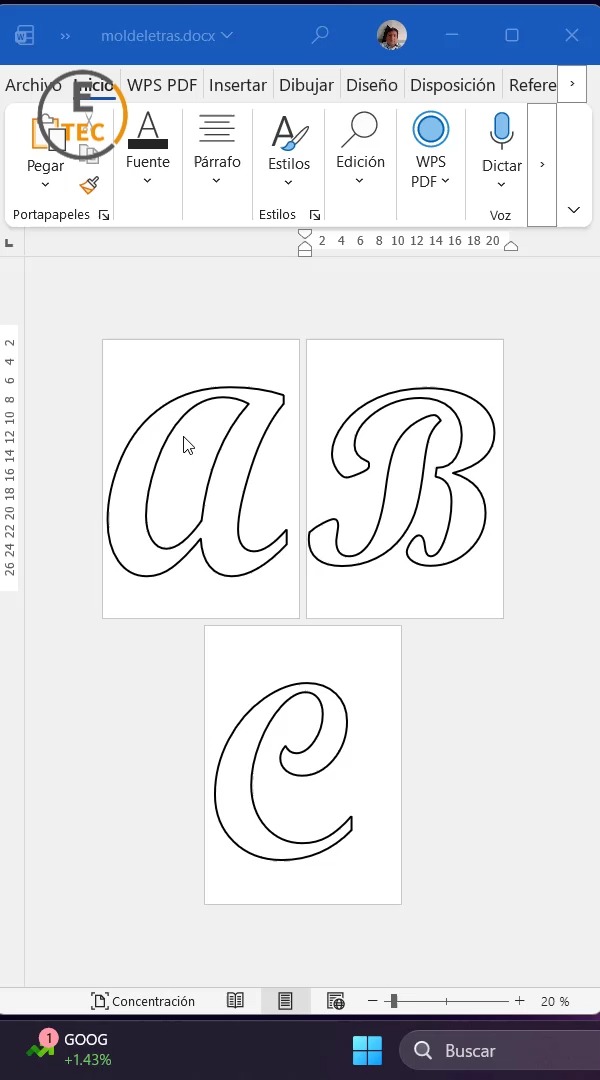
Task: Select the letter A page
Action: coord(201,479)
